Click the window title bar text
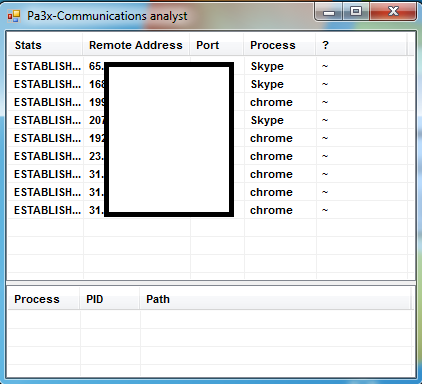This screenshot has width=422, height=384. click(x=107, y=16)
